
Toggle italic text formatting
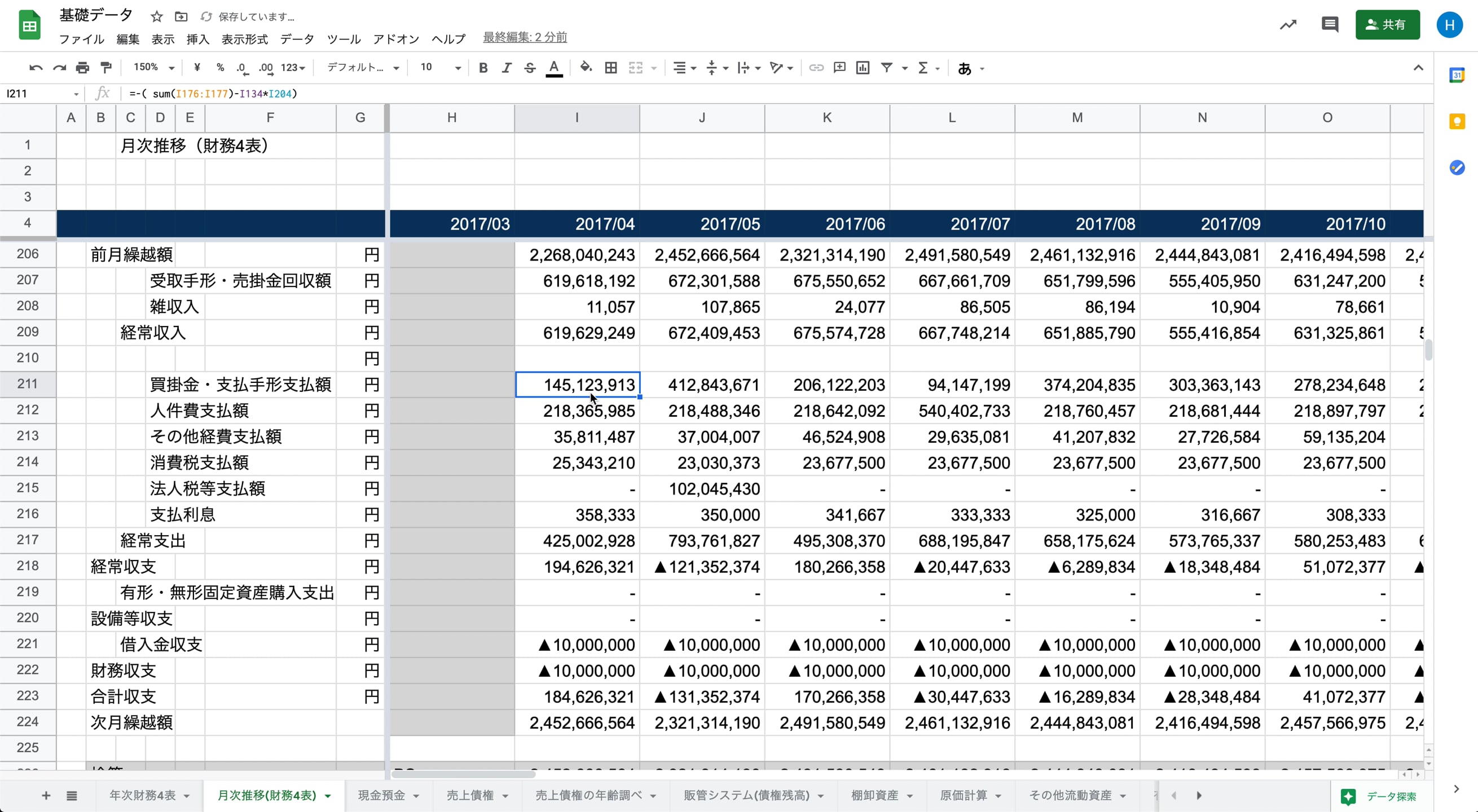506,68
